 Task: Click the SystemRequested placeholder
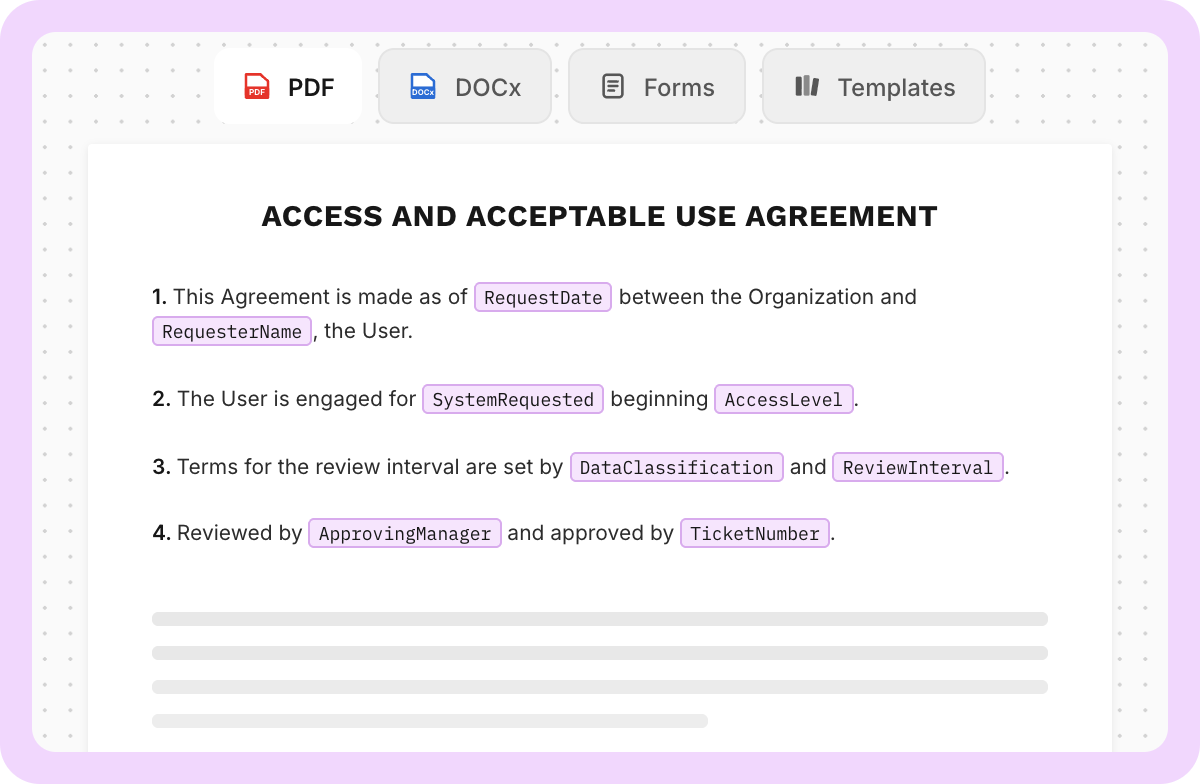coord(513,400)
